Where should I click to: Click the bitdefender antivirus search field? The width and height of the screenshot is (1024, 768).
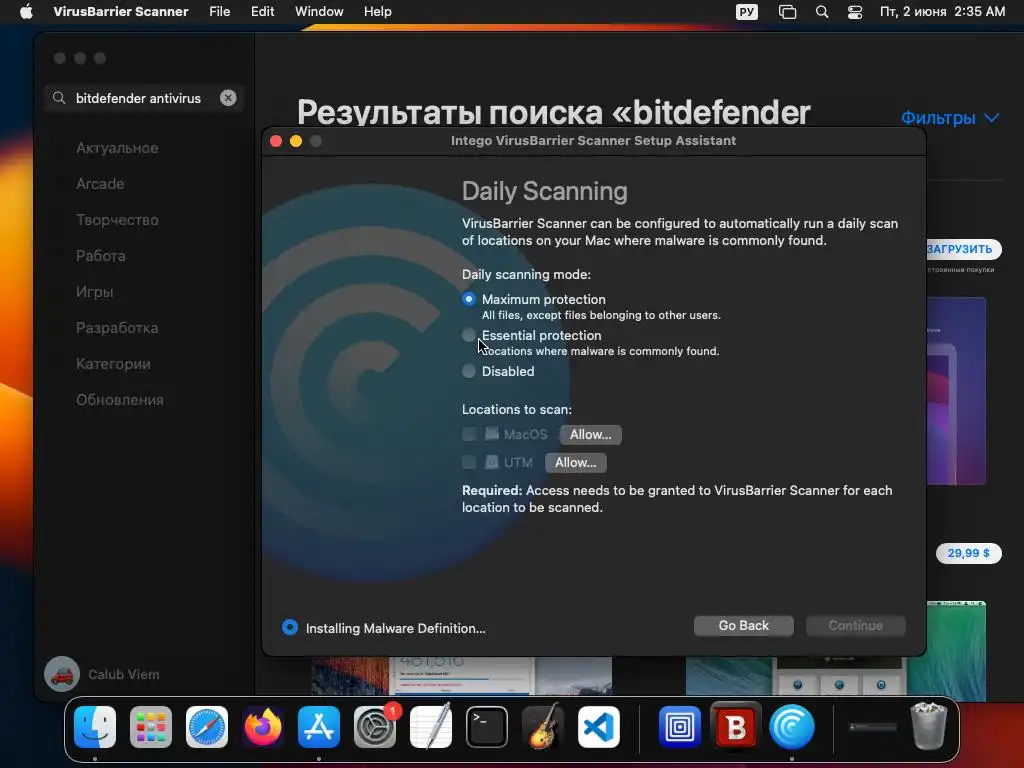click(144, 98)
